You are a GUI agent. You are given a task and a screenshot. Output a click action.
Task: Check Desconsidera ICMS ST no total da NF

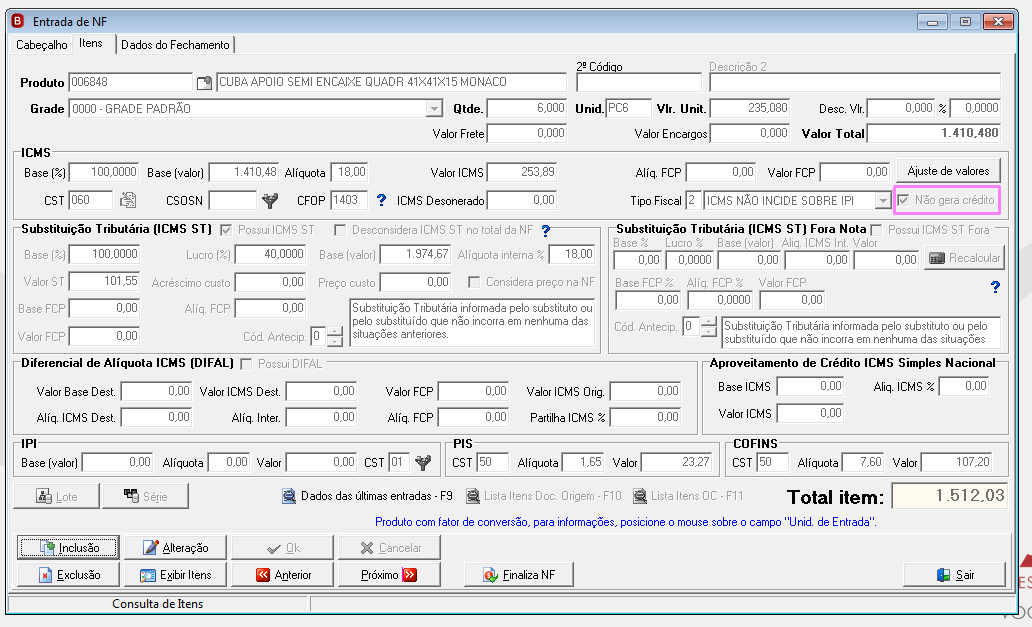click(340, 230)
